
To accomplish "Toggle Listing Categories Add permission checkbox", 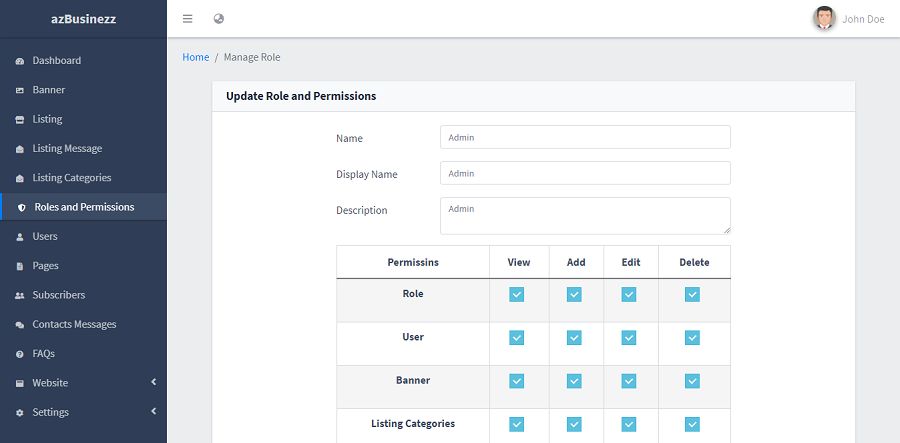I will (574, 424).
